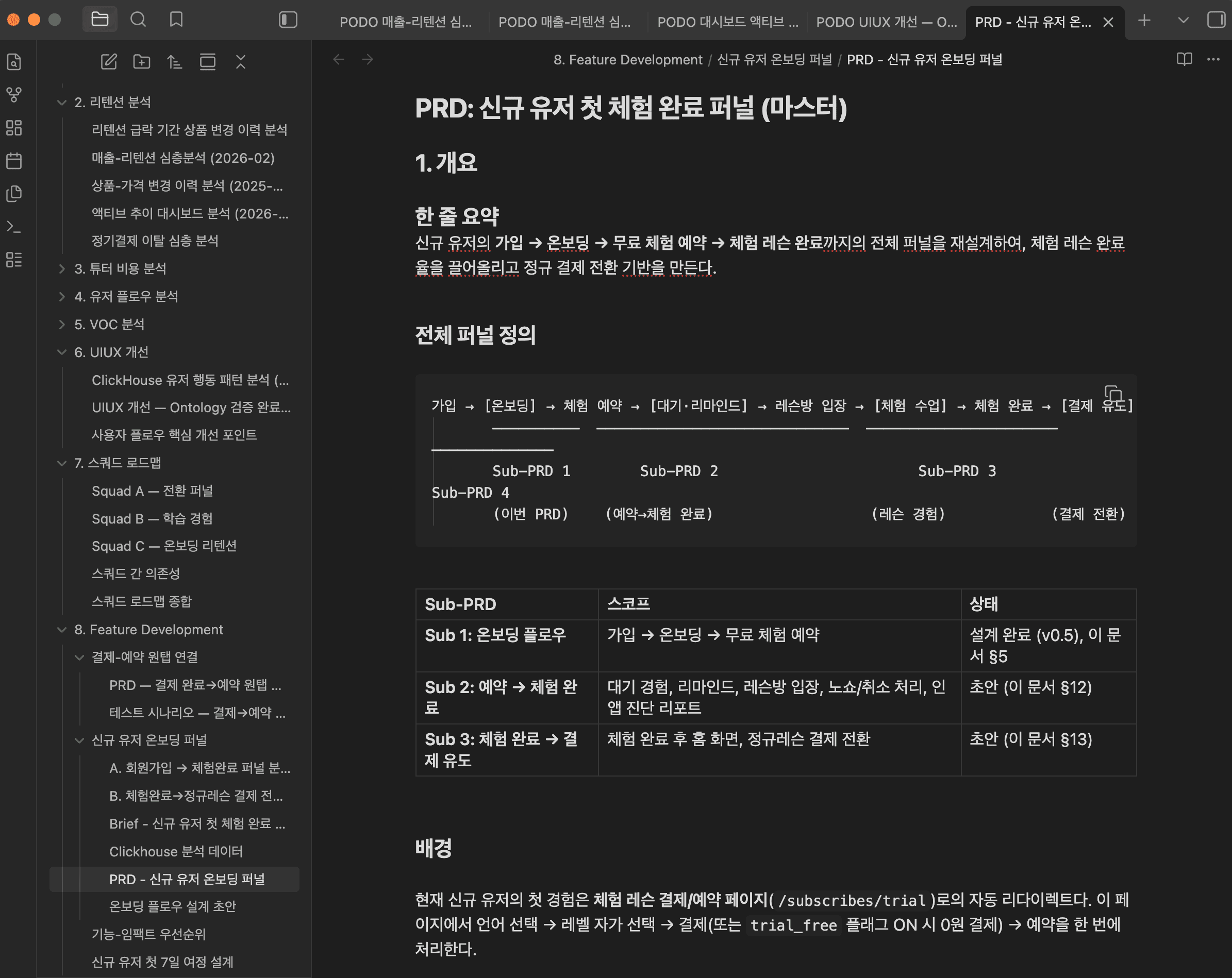Click the auto-reveal current file icon

coord(207,61)
